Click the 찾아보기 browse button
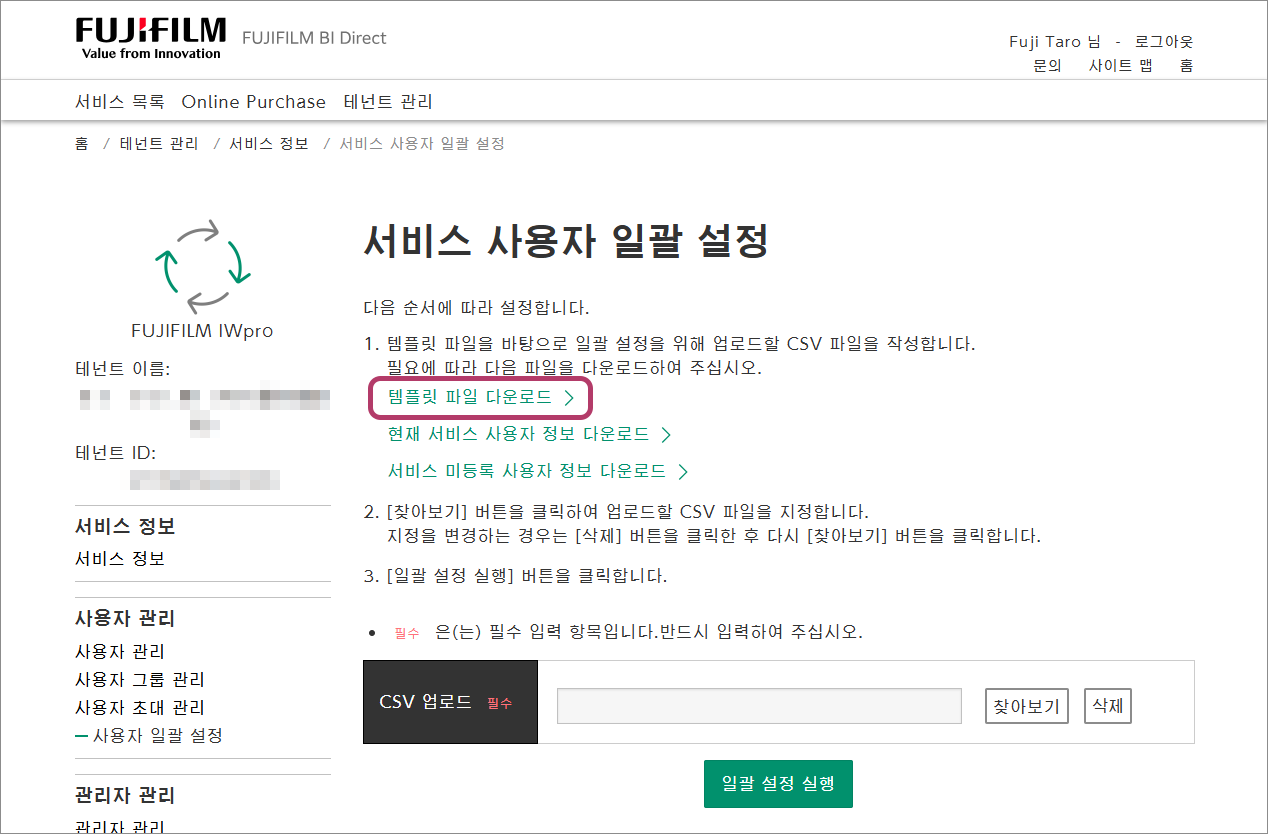Screen dimensions: 1268x834 pos(1027,706)
